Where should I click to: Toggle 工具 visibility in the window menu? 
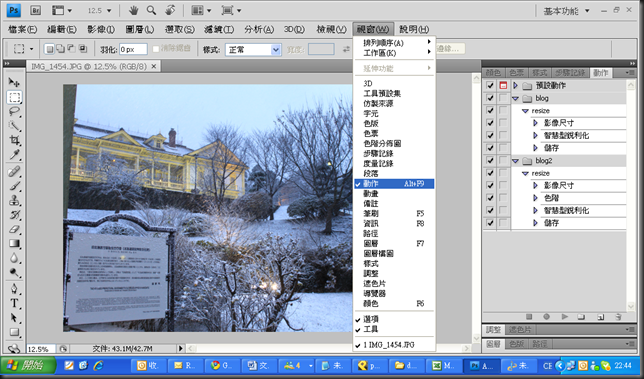point(394,329)
